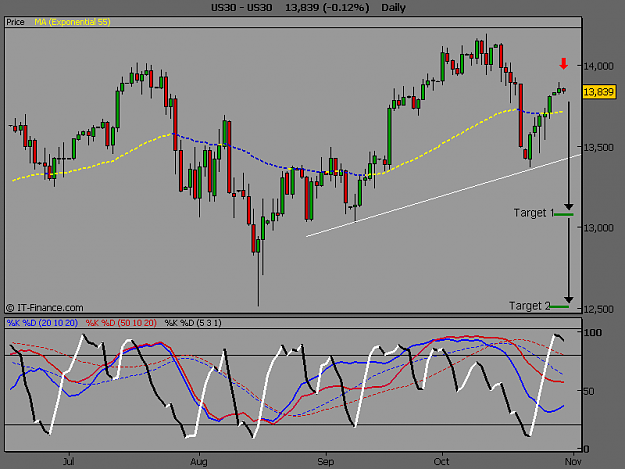Click the yellow 13,839 current price tag
Viewport: 625px width, 469px height.
[x=599, y=92]
